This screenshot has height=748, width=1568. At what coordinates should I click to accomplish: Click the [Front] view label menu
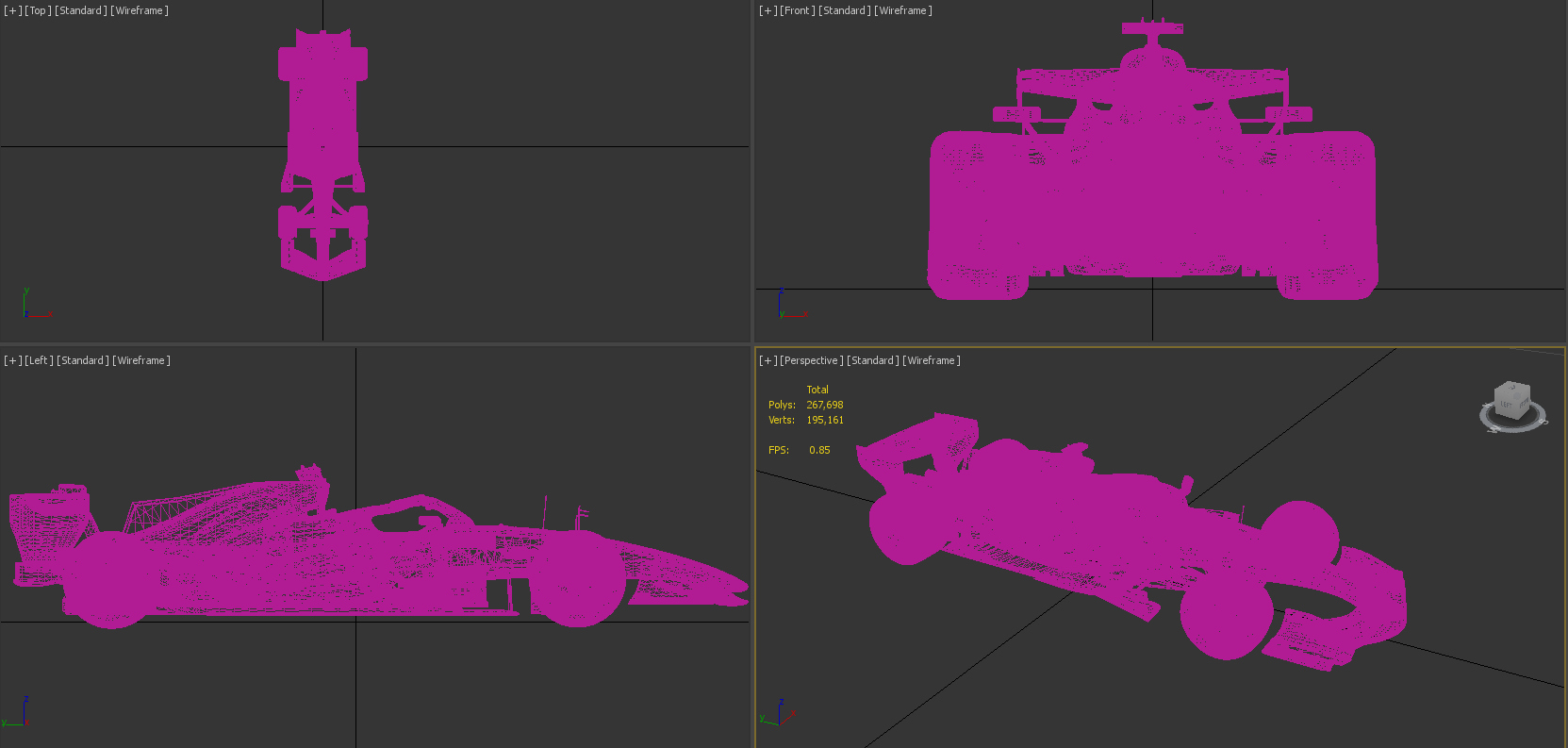pyautogui.click(x=798, y=10)
